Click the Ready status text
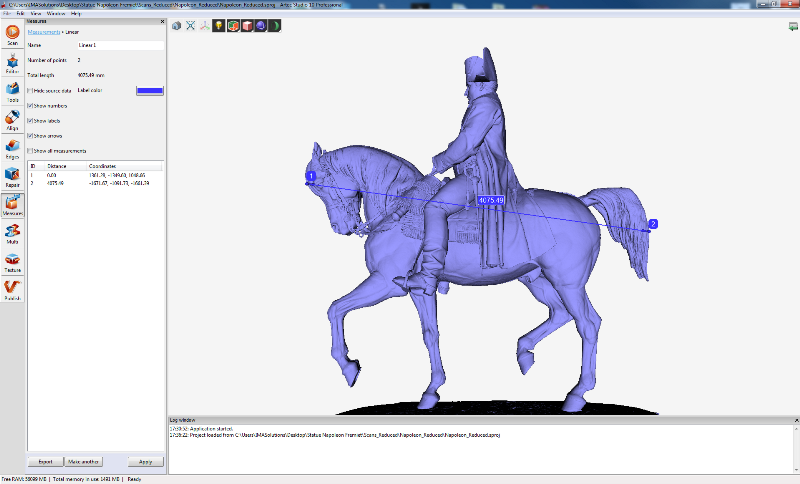The height and width of the screenshot is (484, 800). pyautogui.click(x=134, y=479)
